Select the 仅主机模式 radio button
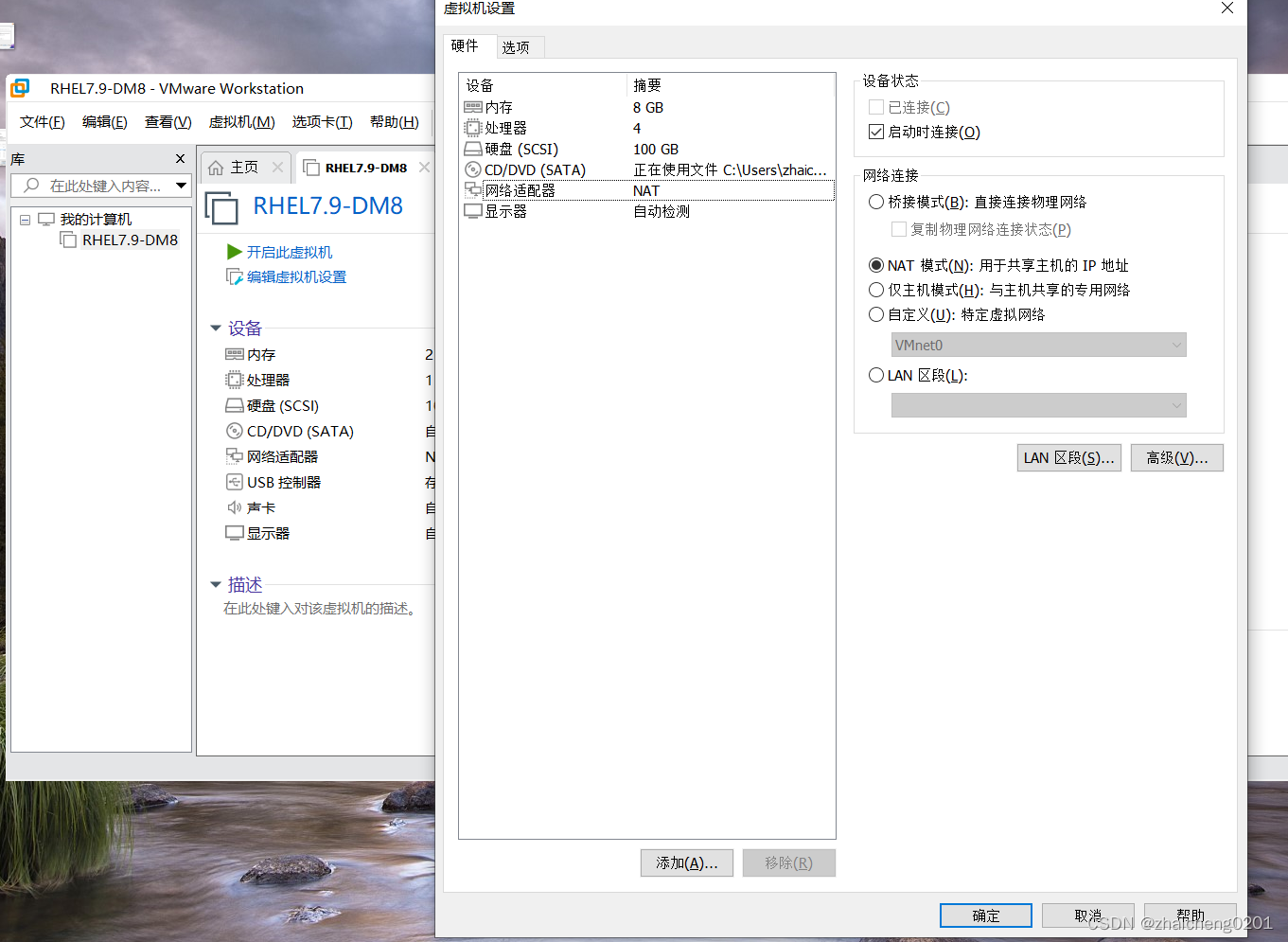 coord(876,290)
